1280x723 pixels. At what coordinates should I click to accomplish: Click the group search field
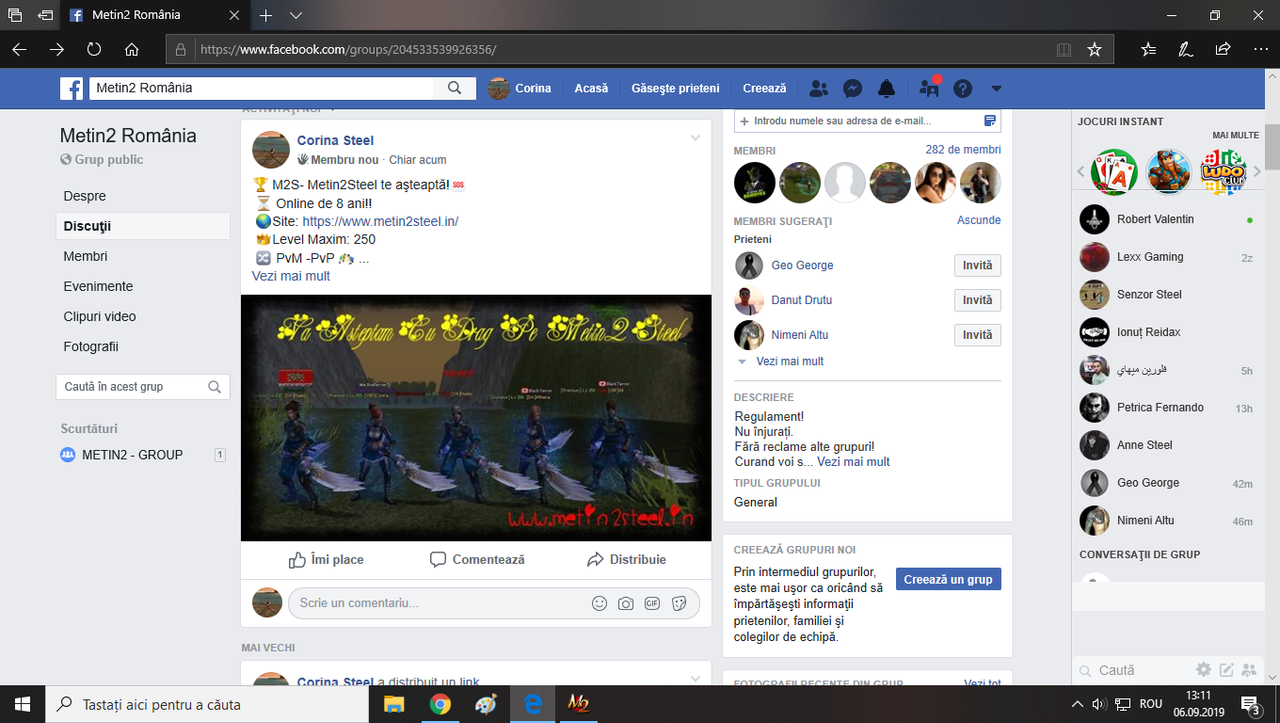pyautogui.click(x=143, y=387)
